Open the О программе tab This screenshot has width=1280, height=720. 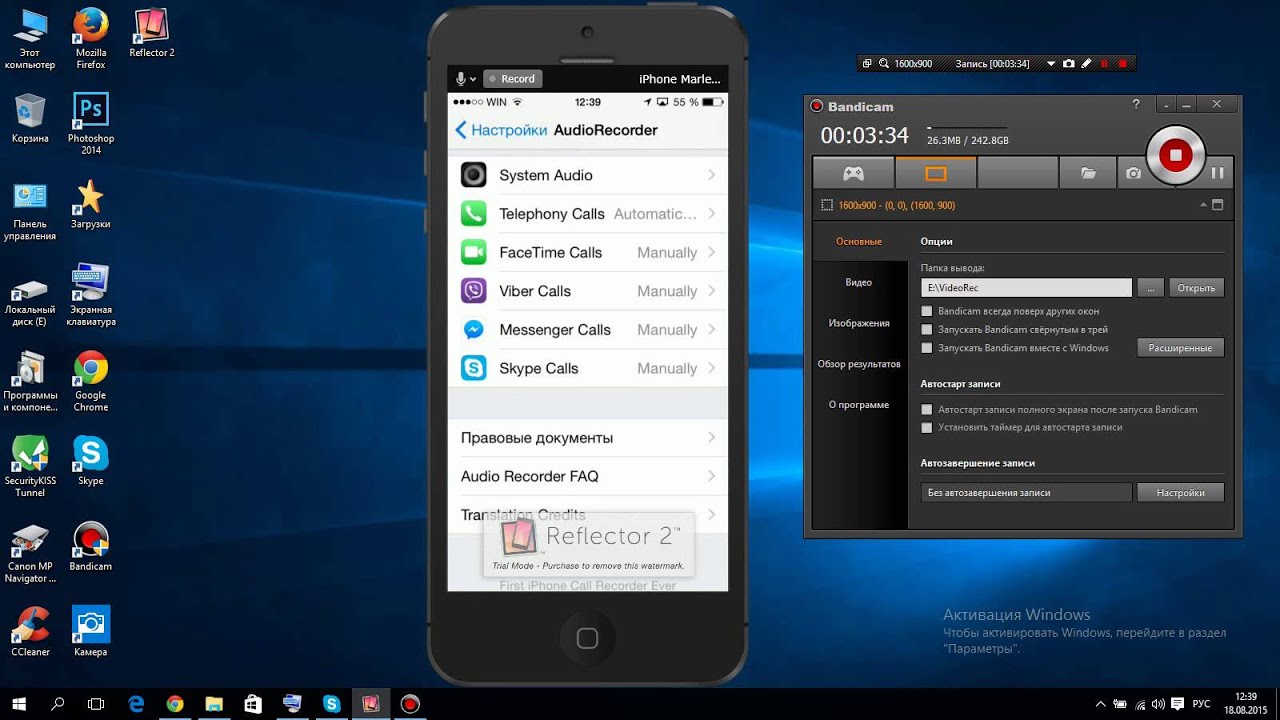pyautogui.click(x=859, y=405)
